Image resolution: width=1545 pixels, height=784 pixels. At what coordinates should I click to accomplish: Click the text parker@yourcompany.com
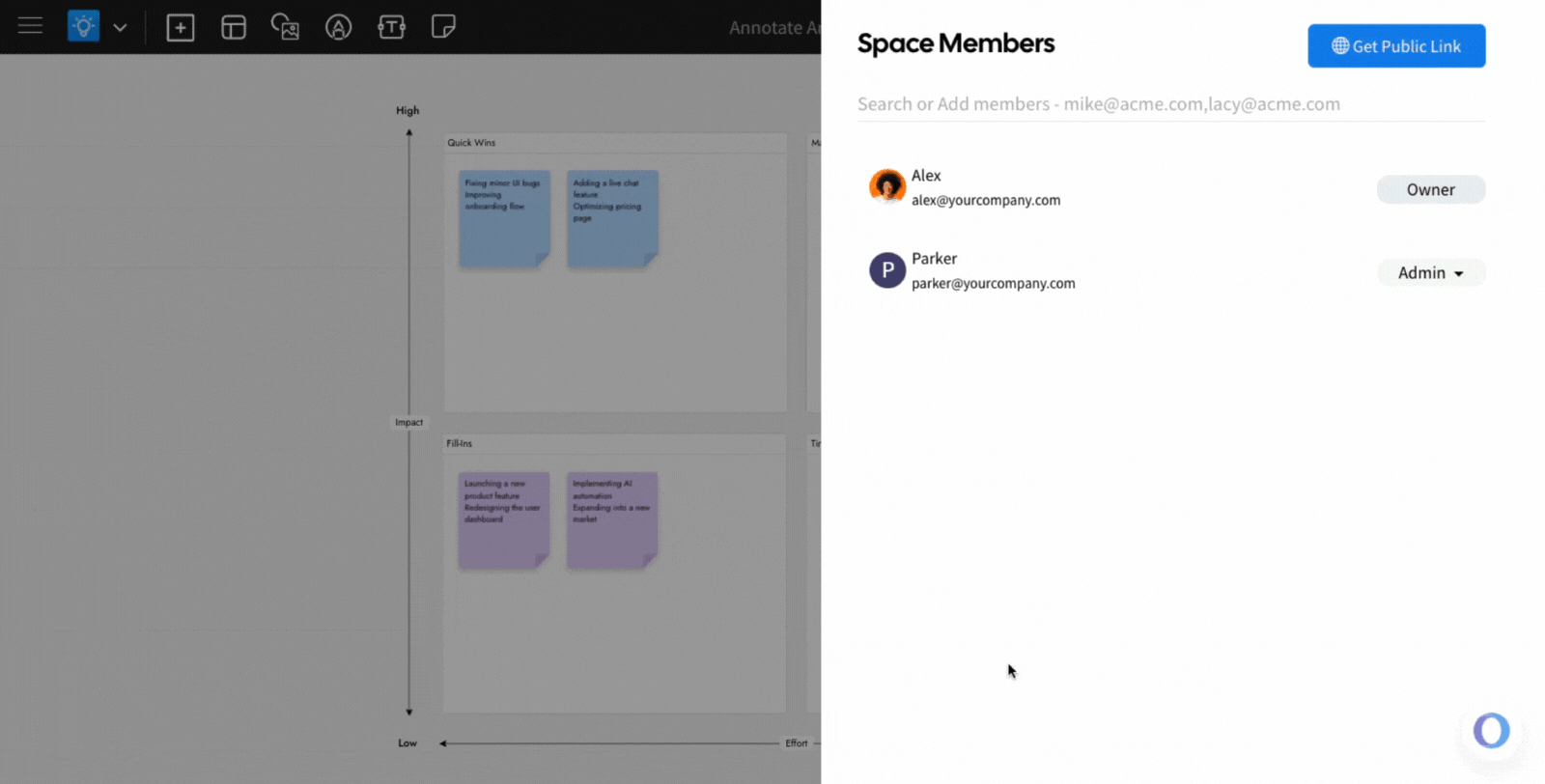tap(993, 283)
